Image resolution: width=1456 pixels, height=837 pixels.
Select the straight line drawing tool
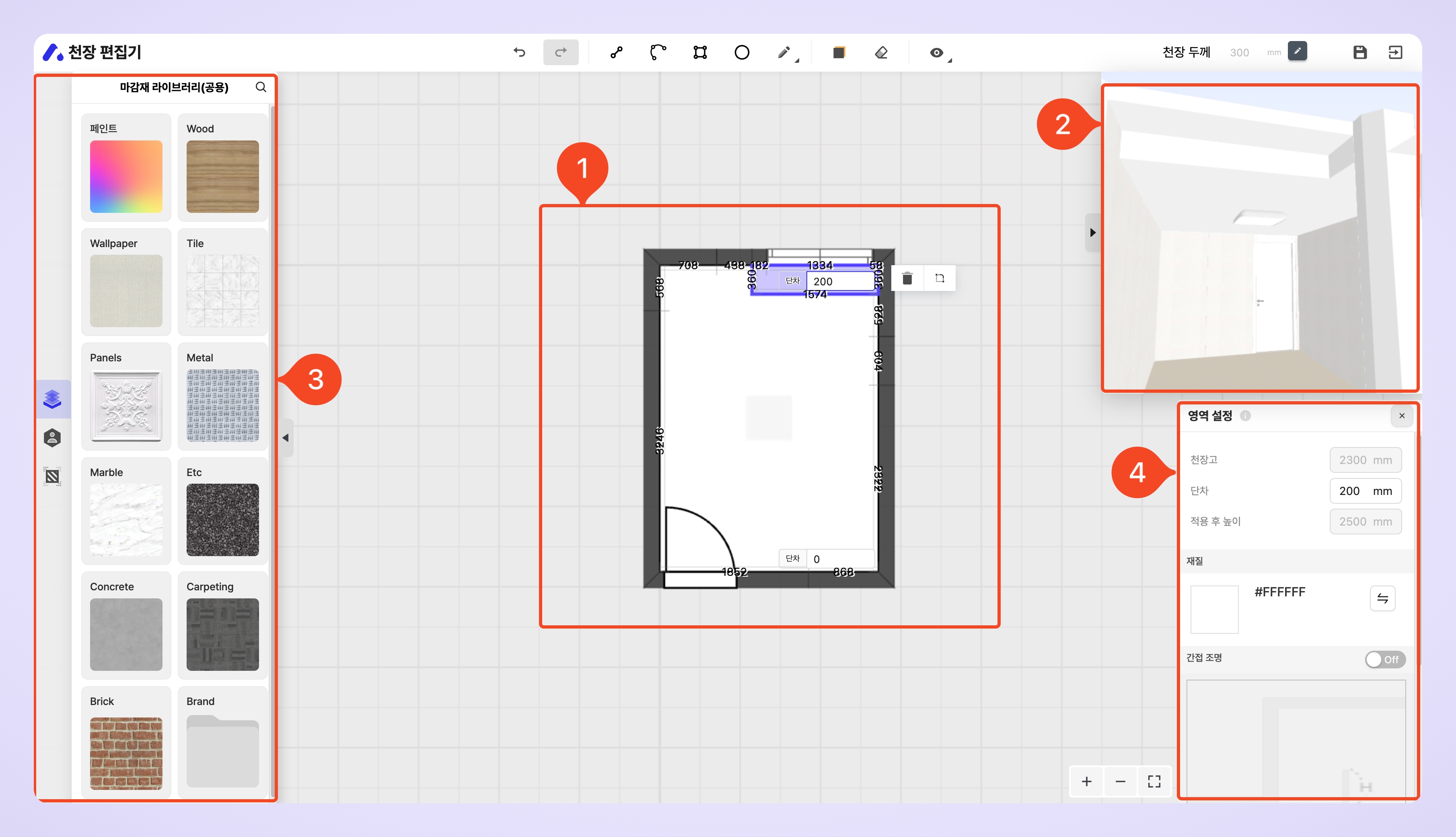617,52
